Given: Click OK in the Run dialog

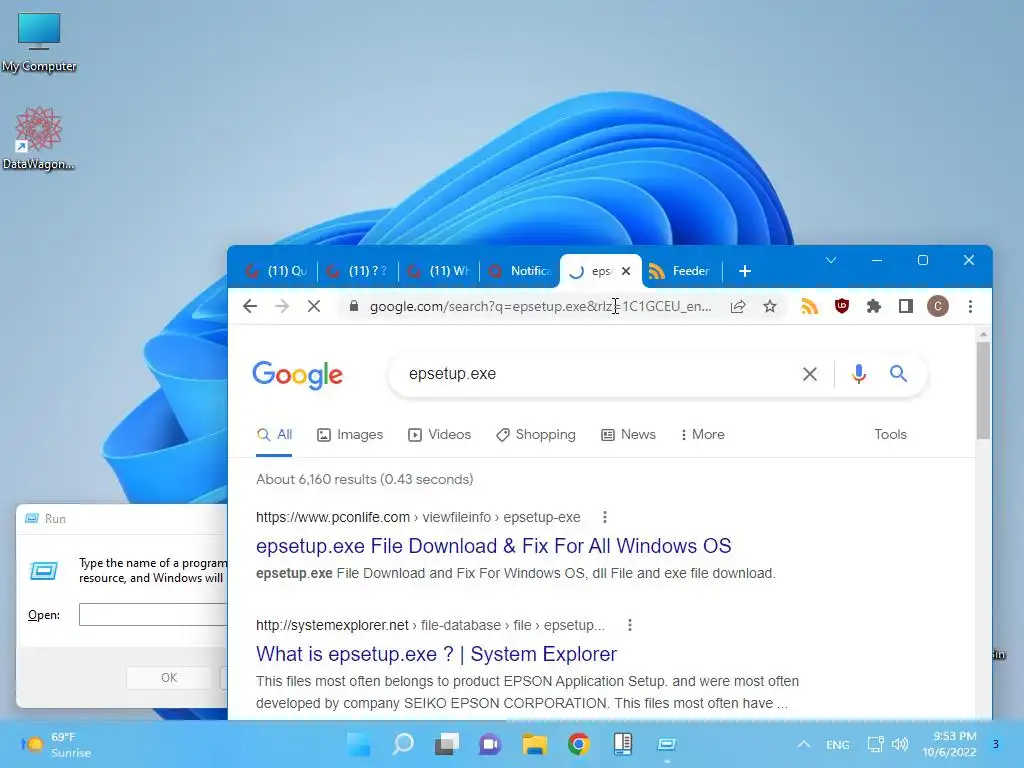Looking at the screenshot, I should click(169, 678).
